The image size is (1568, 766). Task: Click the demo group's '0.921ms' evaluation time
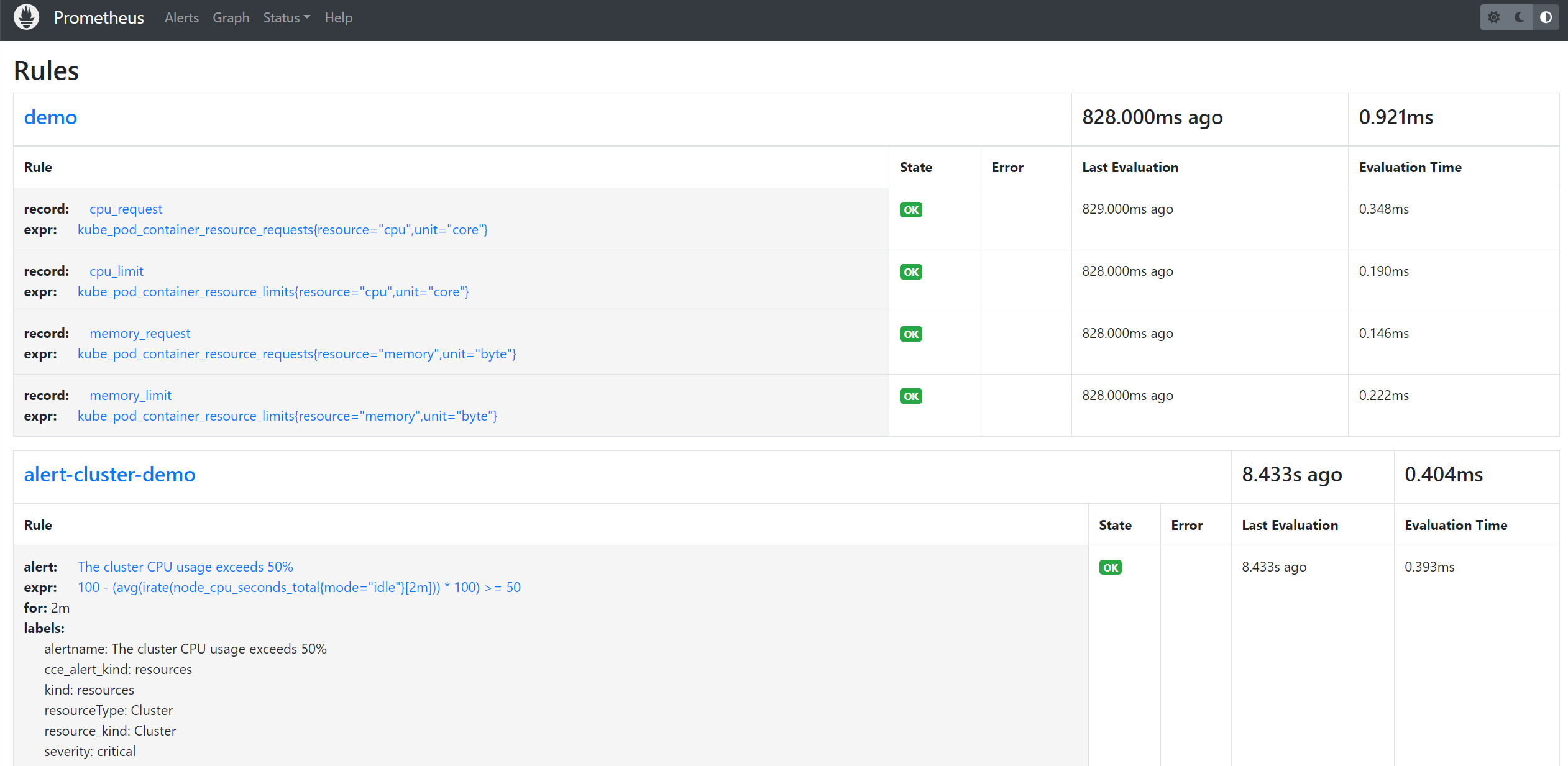coord(1396,117)
